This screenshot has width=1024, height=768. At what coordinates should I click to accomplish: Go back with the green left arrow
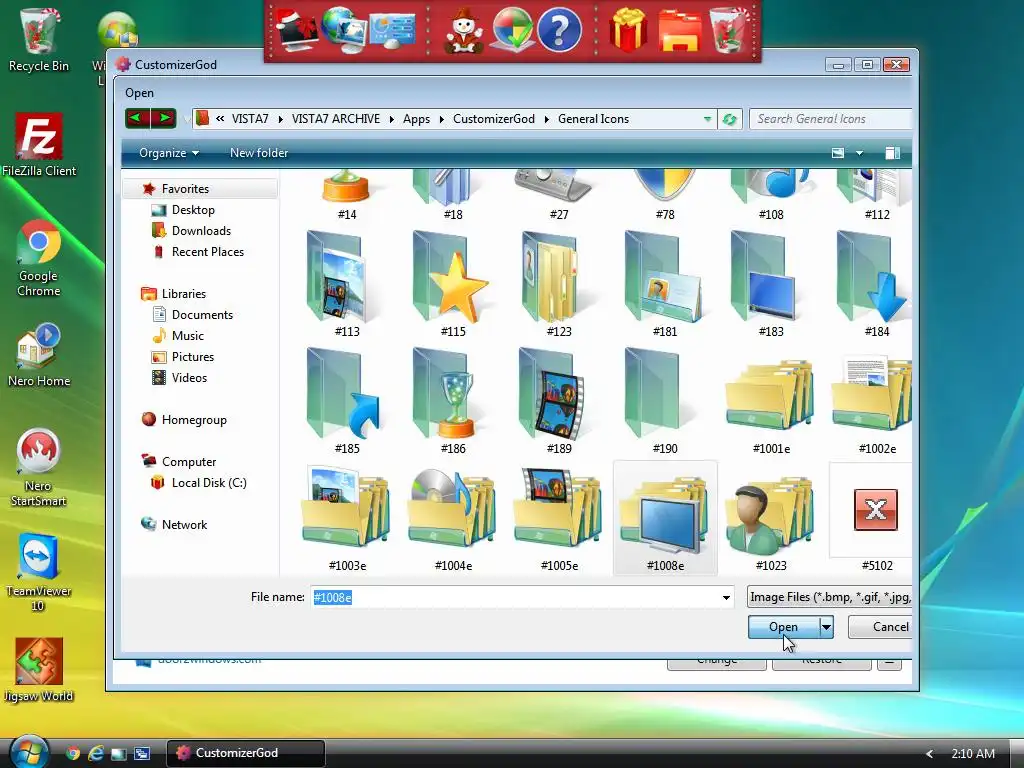[x=138, y=118]
